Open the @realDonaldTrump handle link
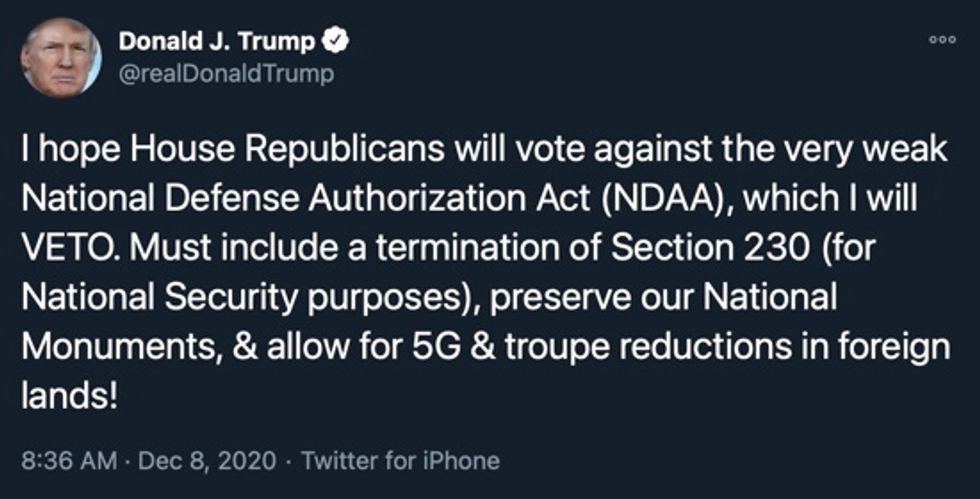Viewport: 980px width, 499px height. (226, 74)
